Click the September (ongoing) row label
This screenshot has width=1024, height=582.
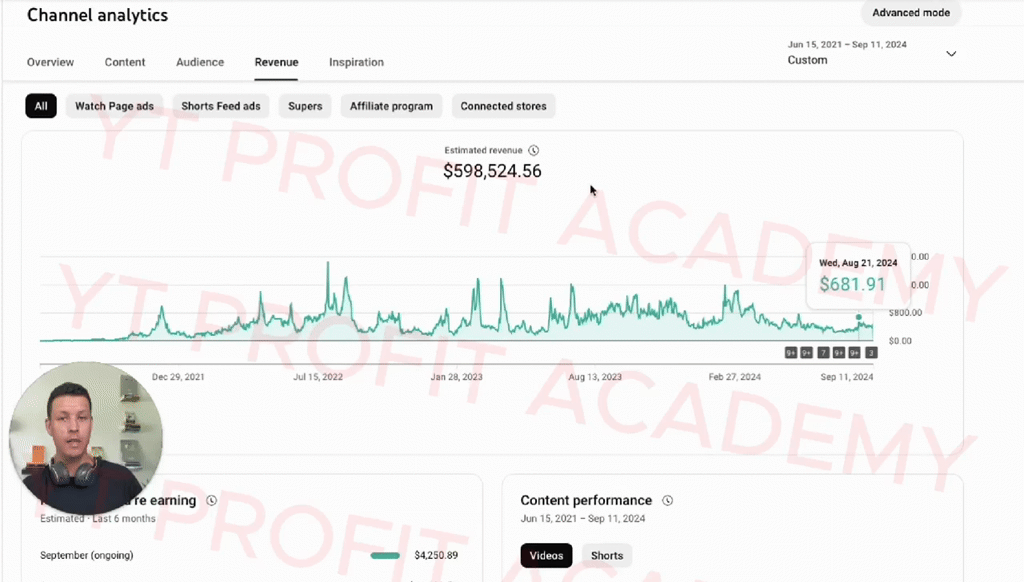point(87,555)
